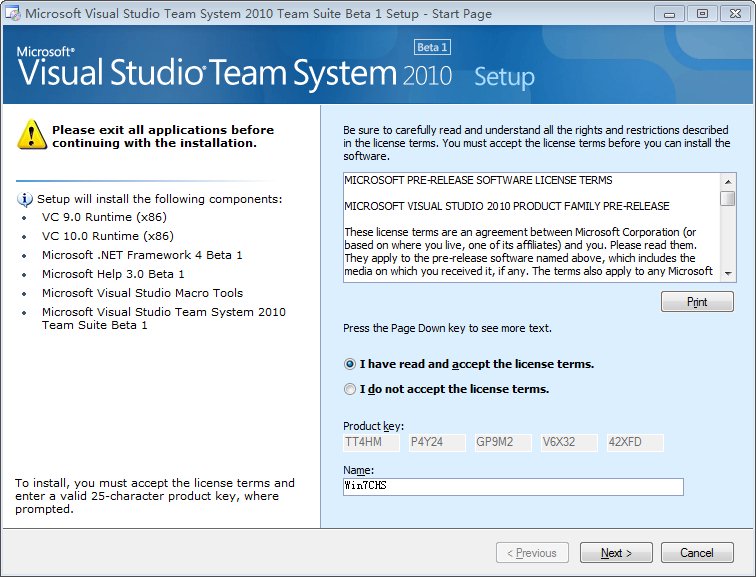Click product key box P4Y24
Viewport: 756px width, 577px height.
click(437, 443)
